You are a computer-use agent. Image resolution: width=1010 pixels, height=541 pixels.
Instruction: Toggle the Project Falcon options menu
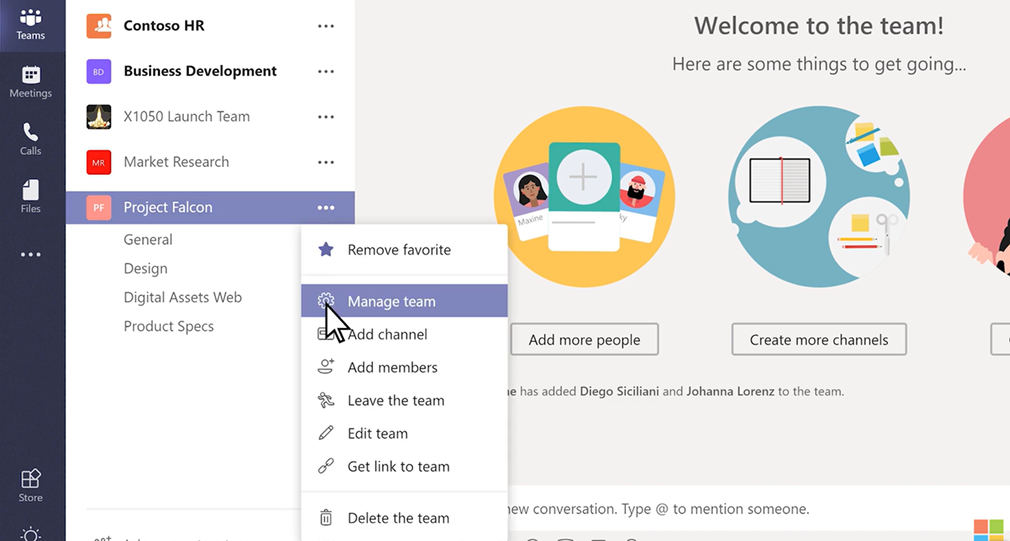coord(326,207)
